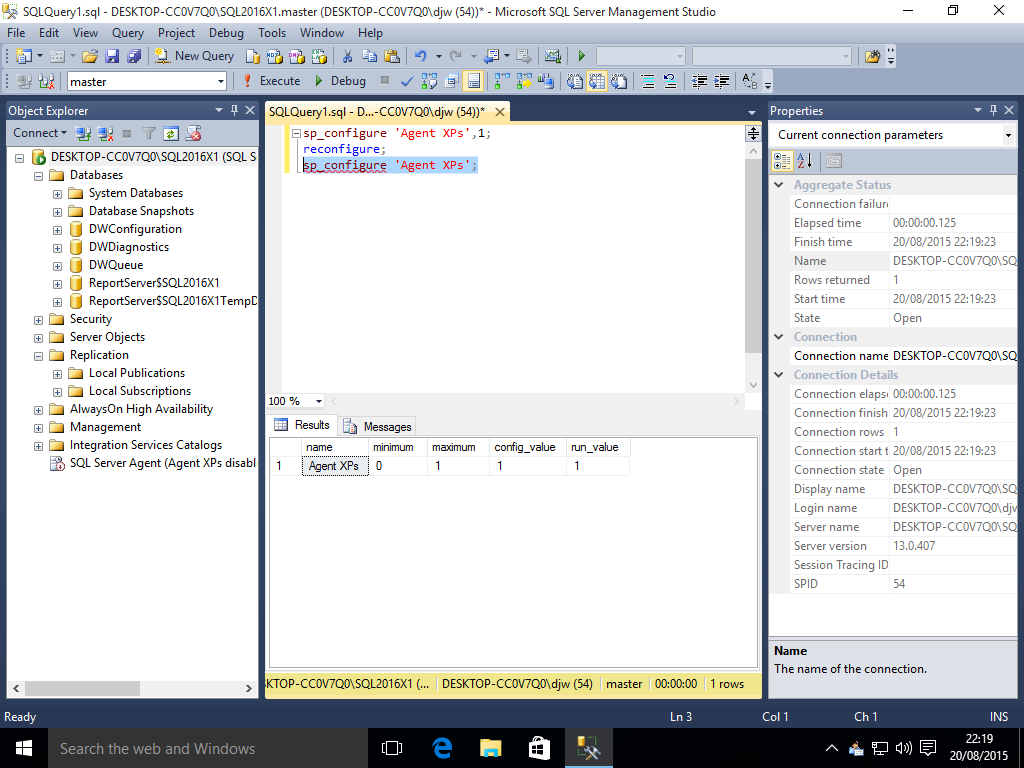The height and width of the screenshot is (768, 1024).
Task: Open the Current connection parameters dropdown
Action: tap(1007, 135)
